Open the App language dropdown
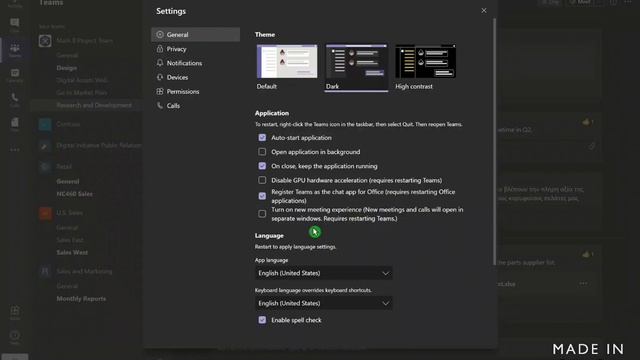640x360 pixels. (324, 273)
